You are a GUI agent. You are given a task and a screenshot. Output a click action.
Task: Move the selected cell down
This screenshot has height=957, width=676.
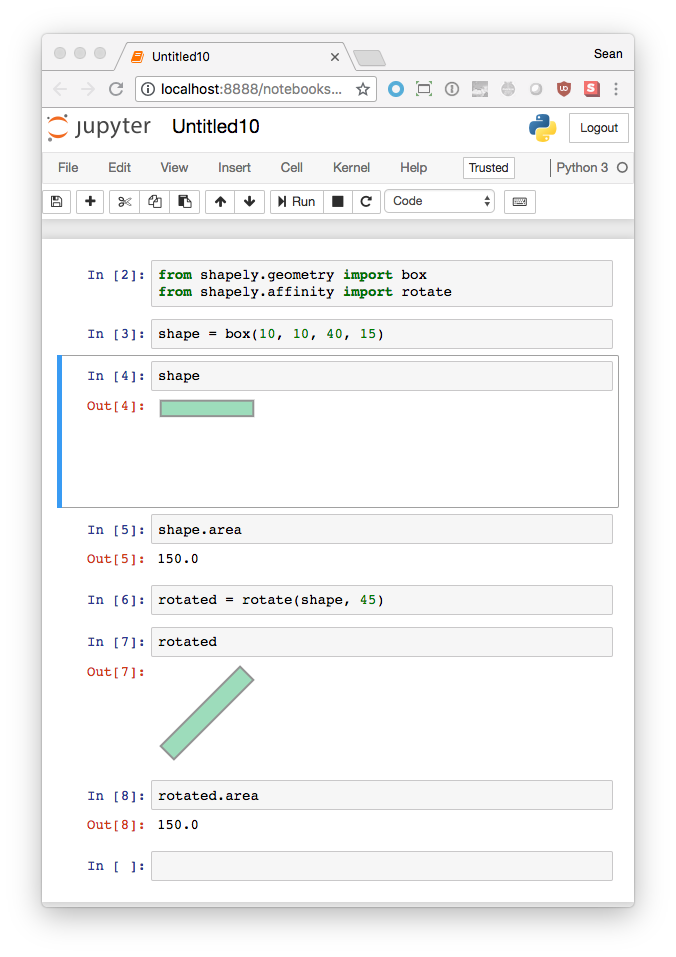point(249,201)
